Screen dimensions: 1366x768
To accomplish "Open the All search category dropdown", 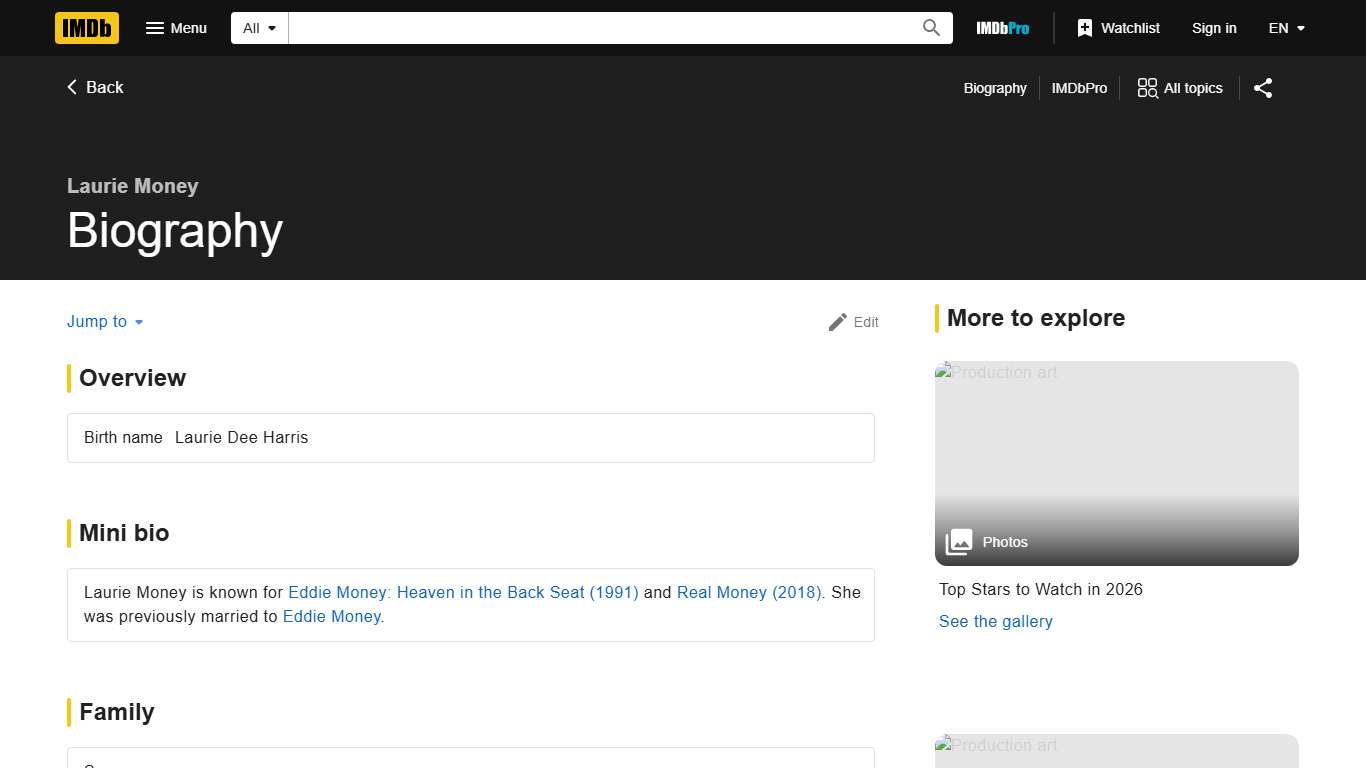I will (x=258, y=28).
